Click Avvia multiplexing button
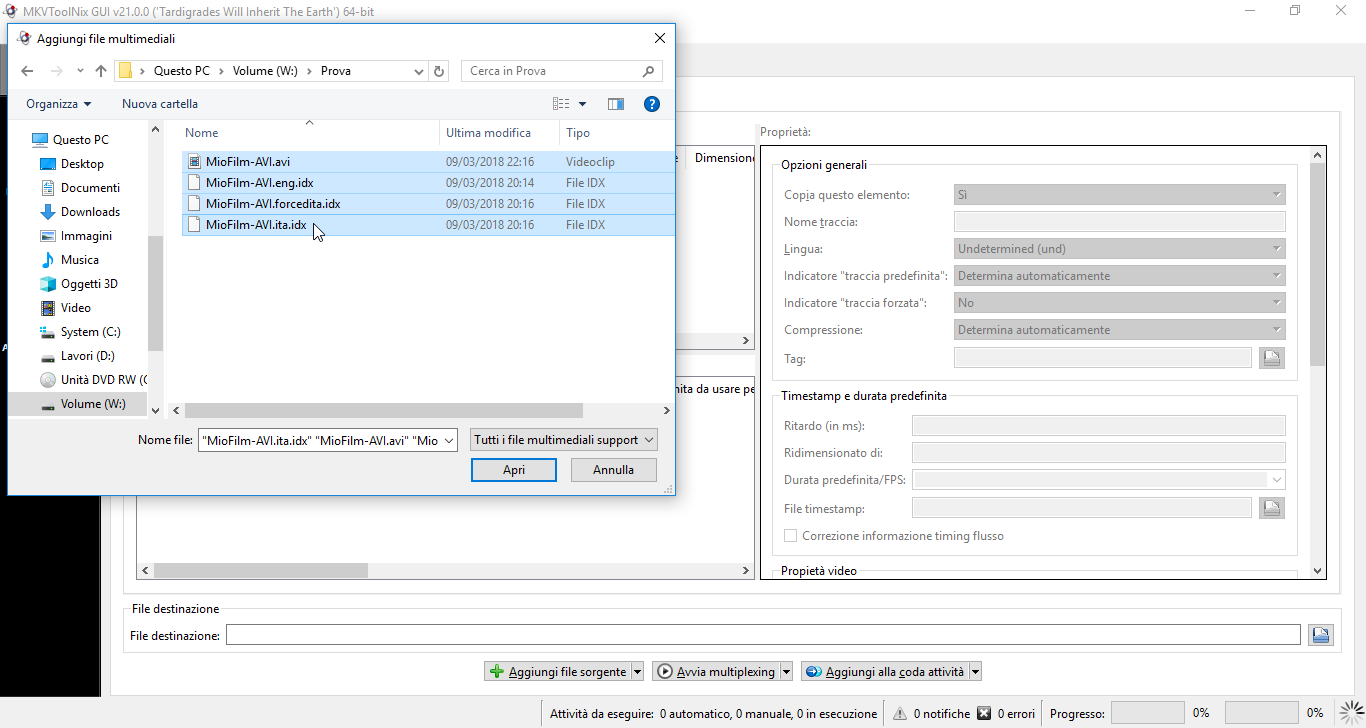The image size is (1366, 728). (x=716, y=672)
